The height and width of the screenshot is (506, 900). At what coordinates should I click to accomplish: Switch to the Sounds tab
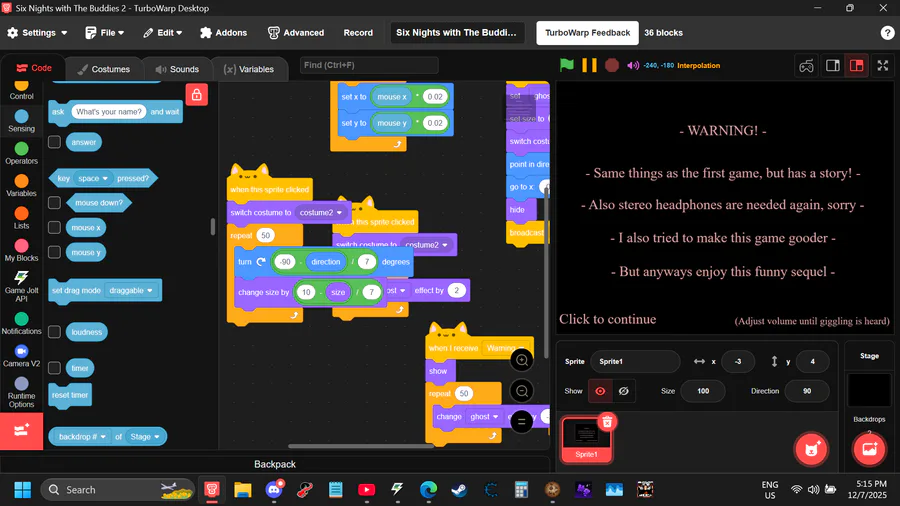[177, 69]
